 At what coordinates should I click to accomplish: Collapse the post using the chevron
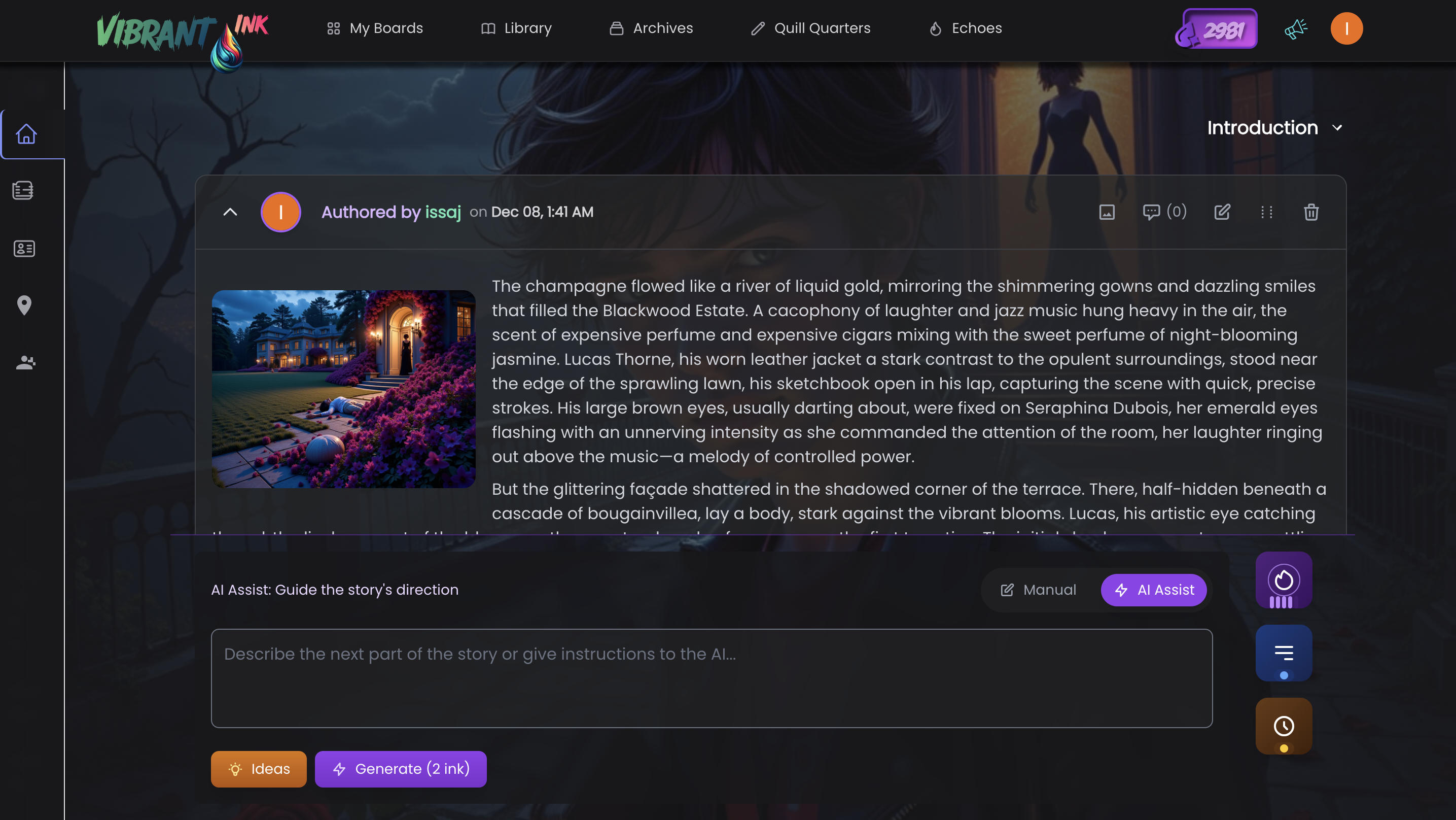coord(230,212)
